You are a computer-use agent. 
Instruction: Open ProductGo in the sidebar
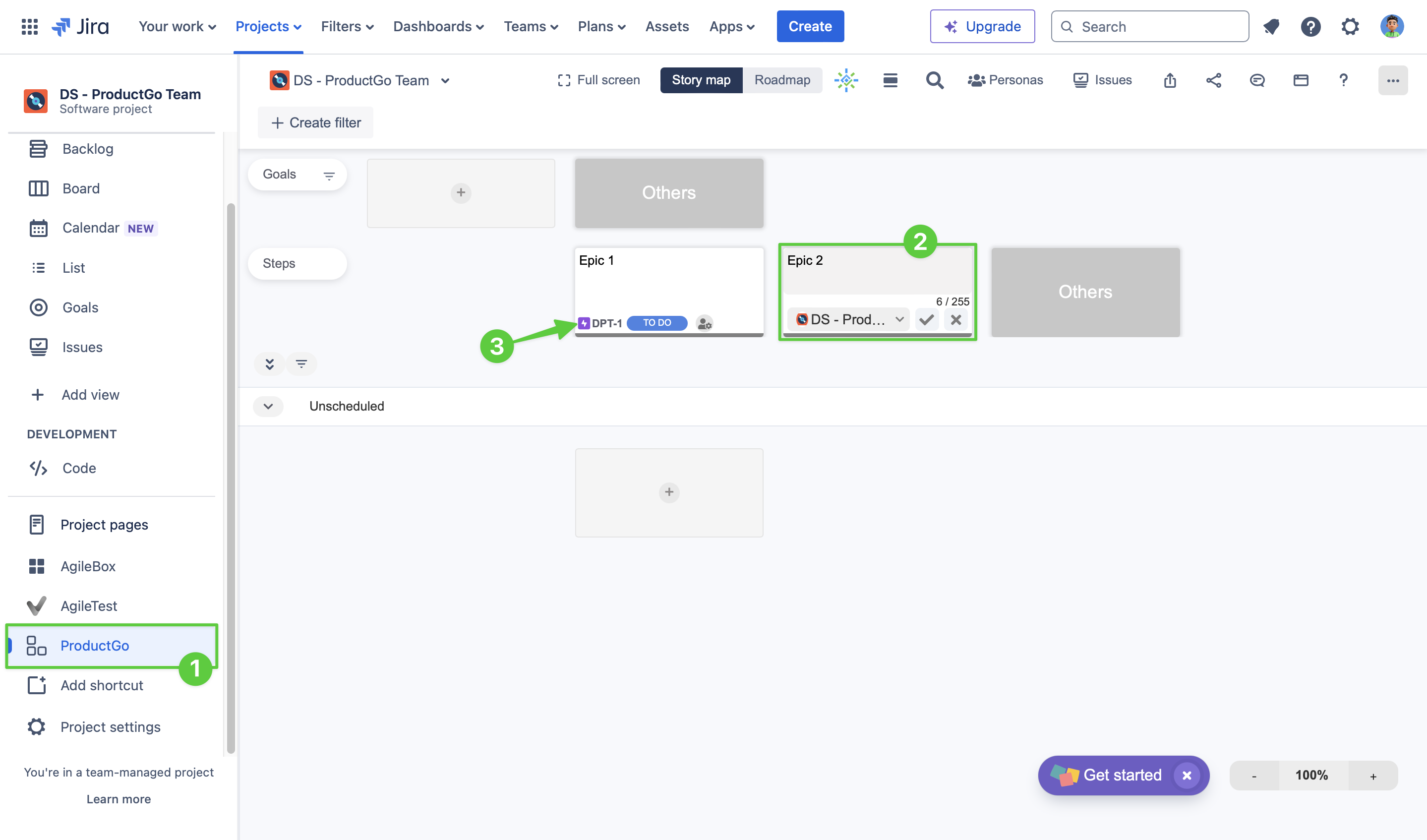pyautogui.click(x=95, y=646)
